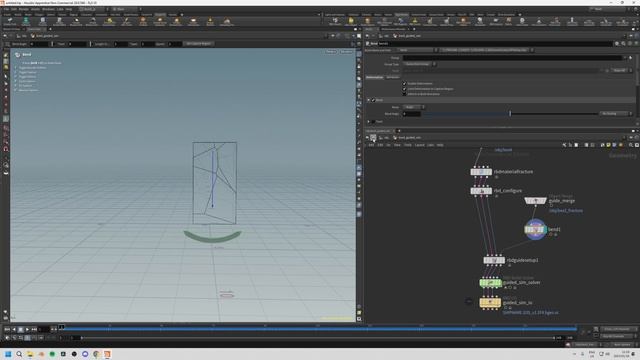Open the main Help menu

pyautogui.click(x=69, y=9)
